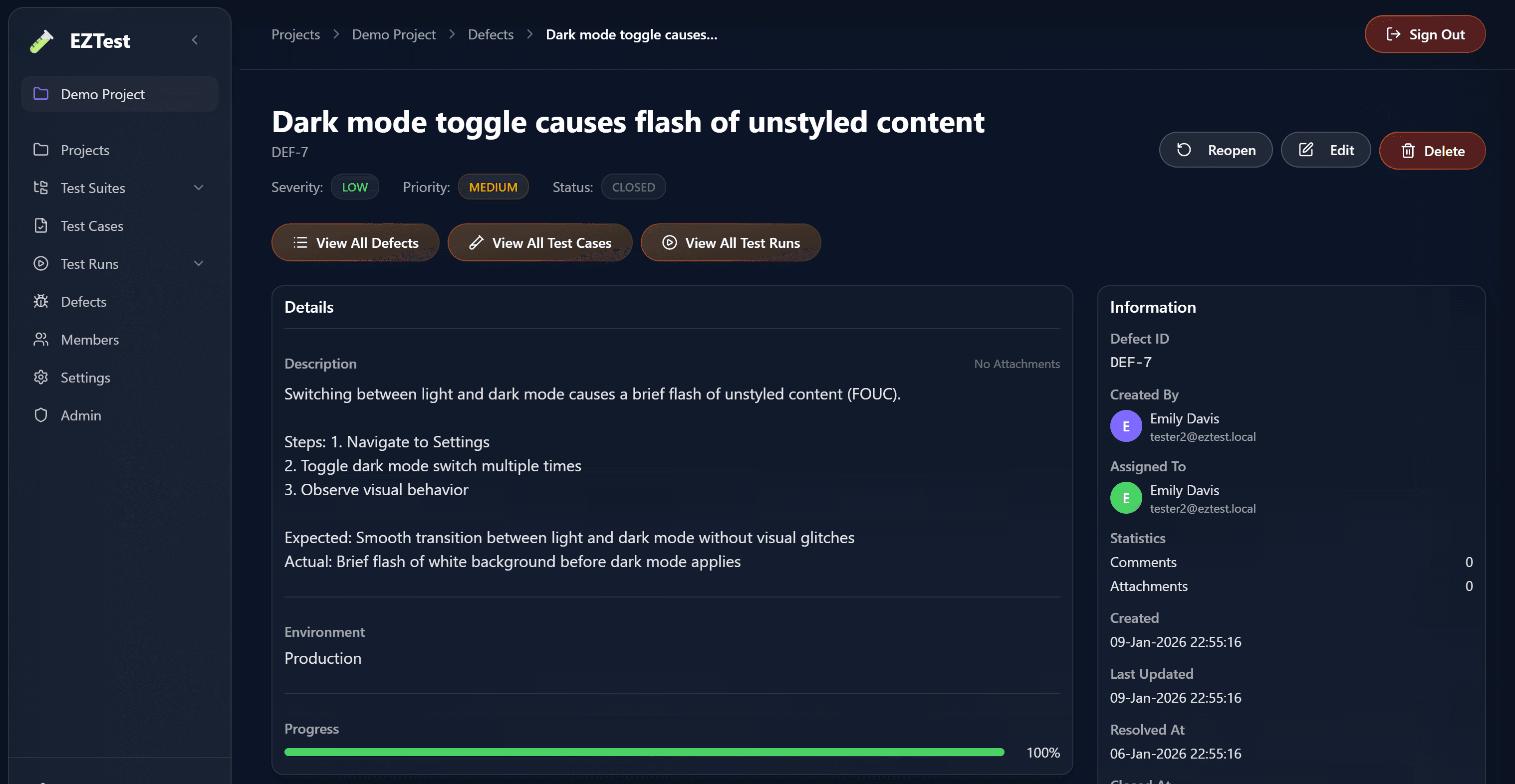The image size is (1515, 784).
Task: Click the Admin shield icon
Action: pos(40,415)
